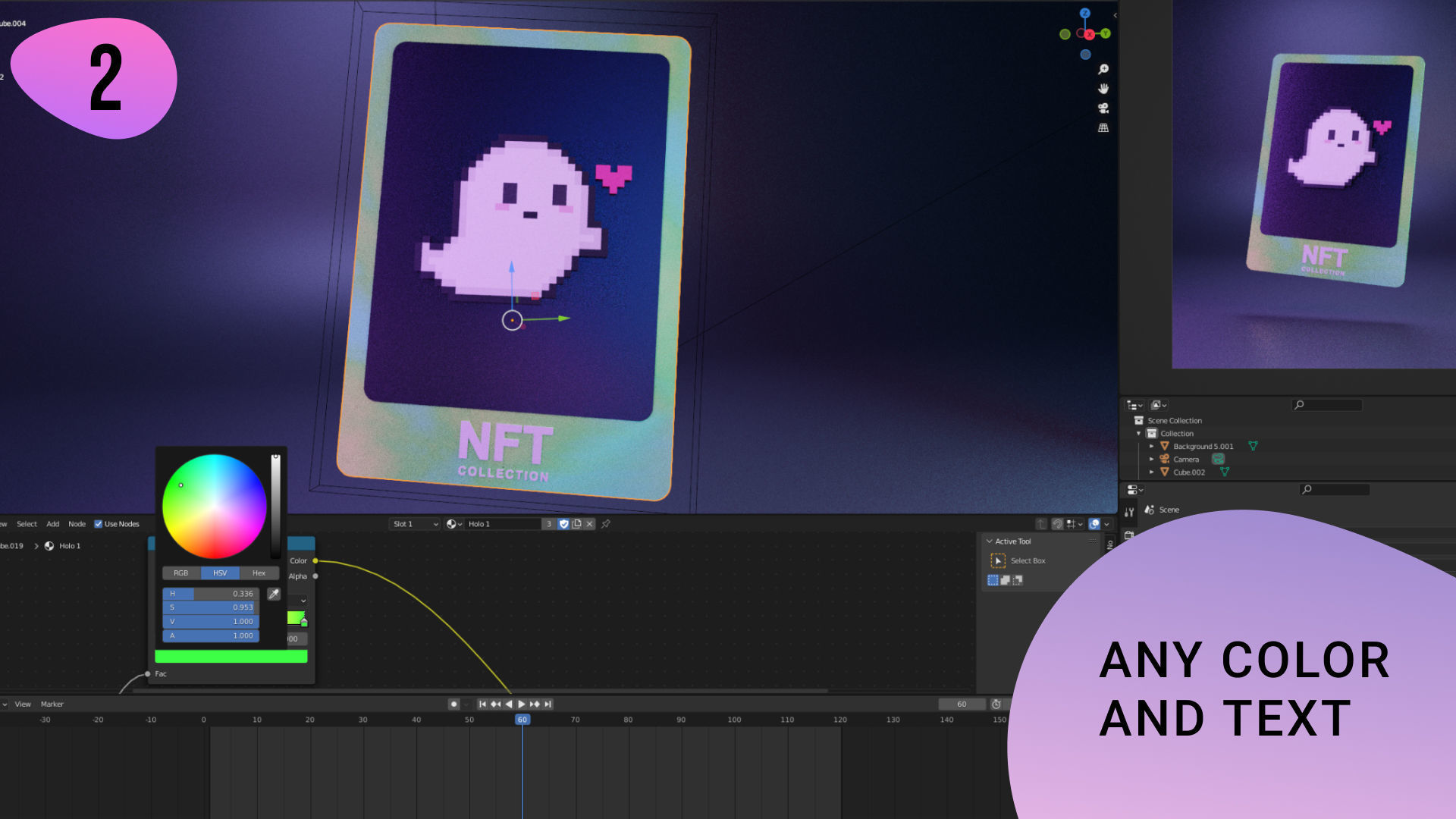Toggle the camera view icon in viewport
Screen dimensions: 1456x819
pyautogui.click(x=1103, y=108)
